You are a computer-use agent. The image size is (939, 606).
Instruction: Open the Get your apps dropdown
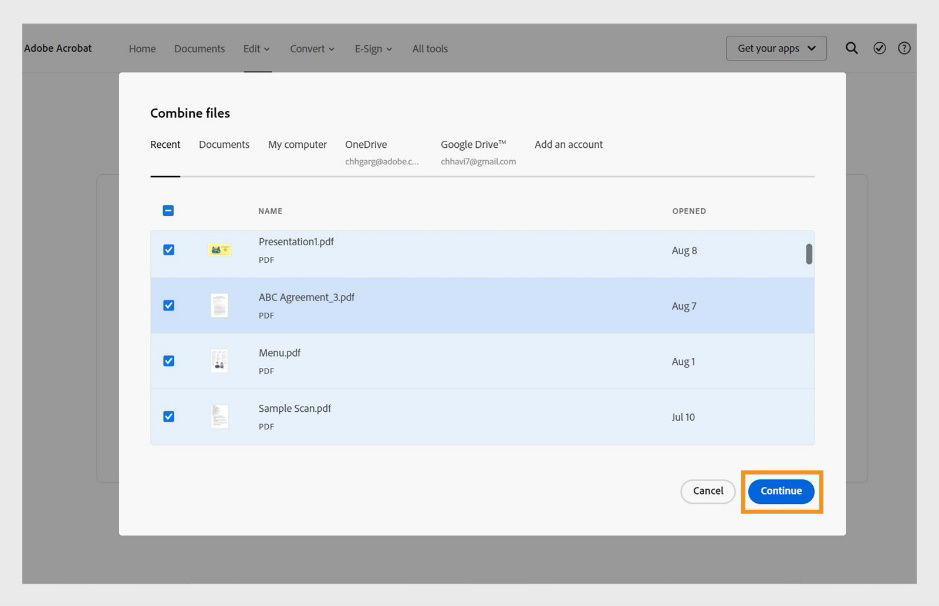pyautogui.click(x=776, y=48)
